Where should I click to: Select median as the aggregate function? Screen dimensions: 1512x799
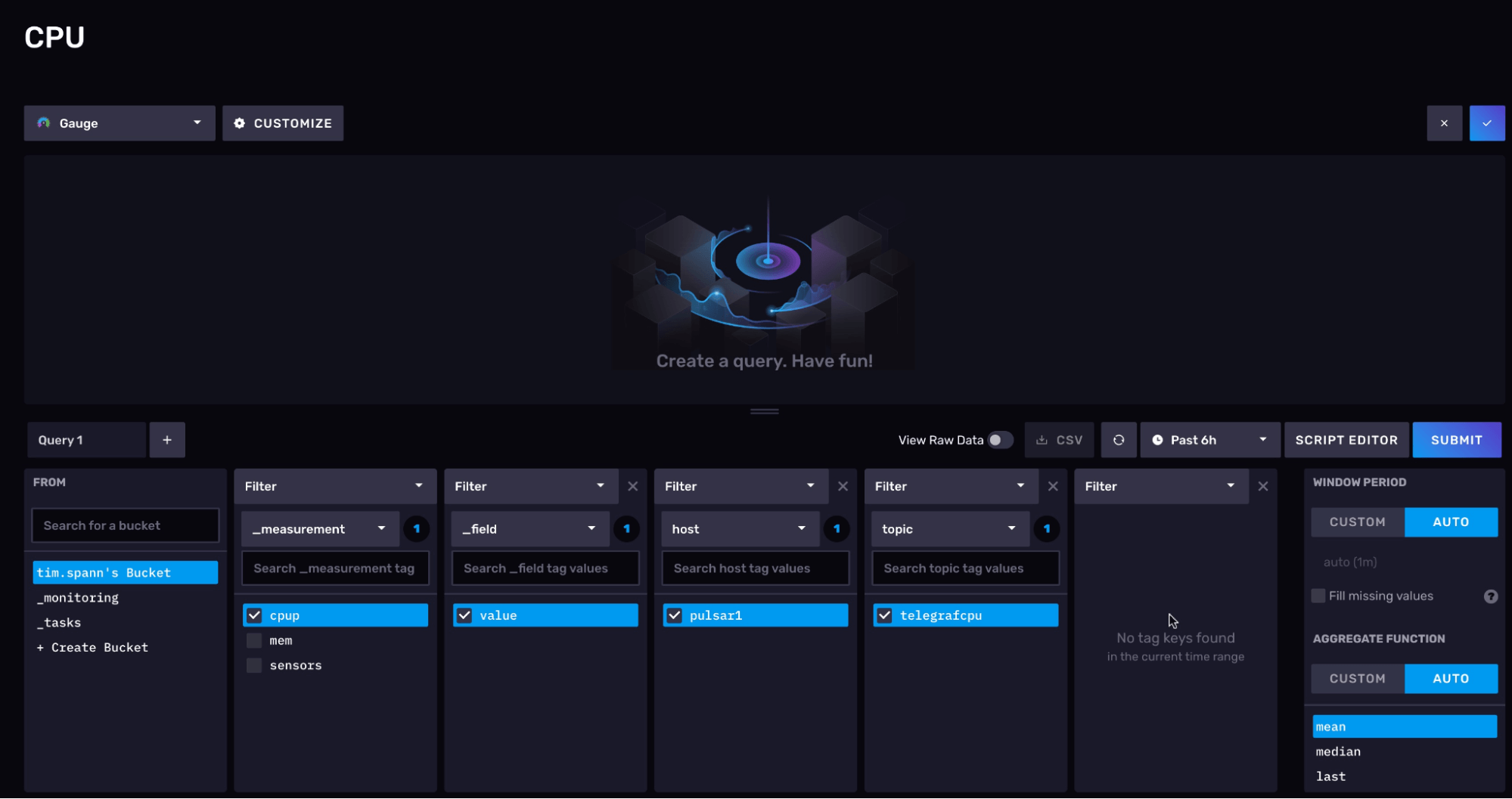[x=1338, y=751]
